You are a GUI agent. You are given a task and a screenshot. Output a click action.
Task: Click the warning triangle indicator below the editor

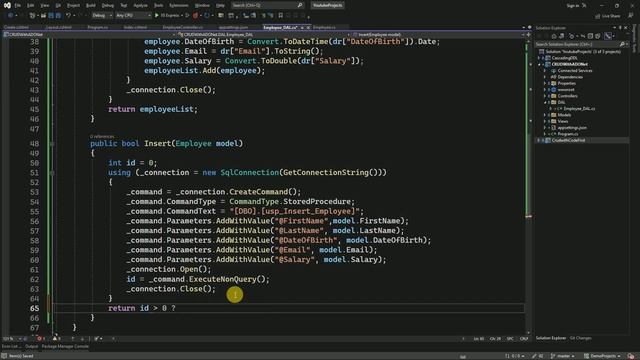coord(56,338)
